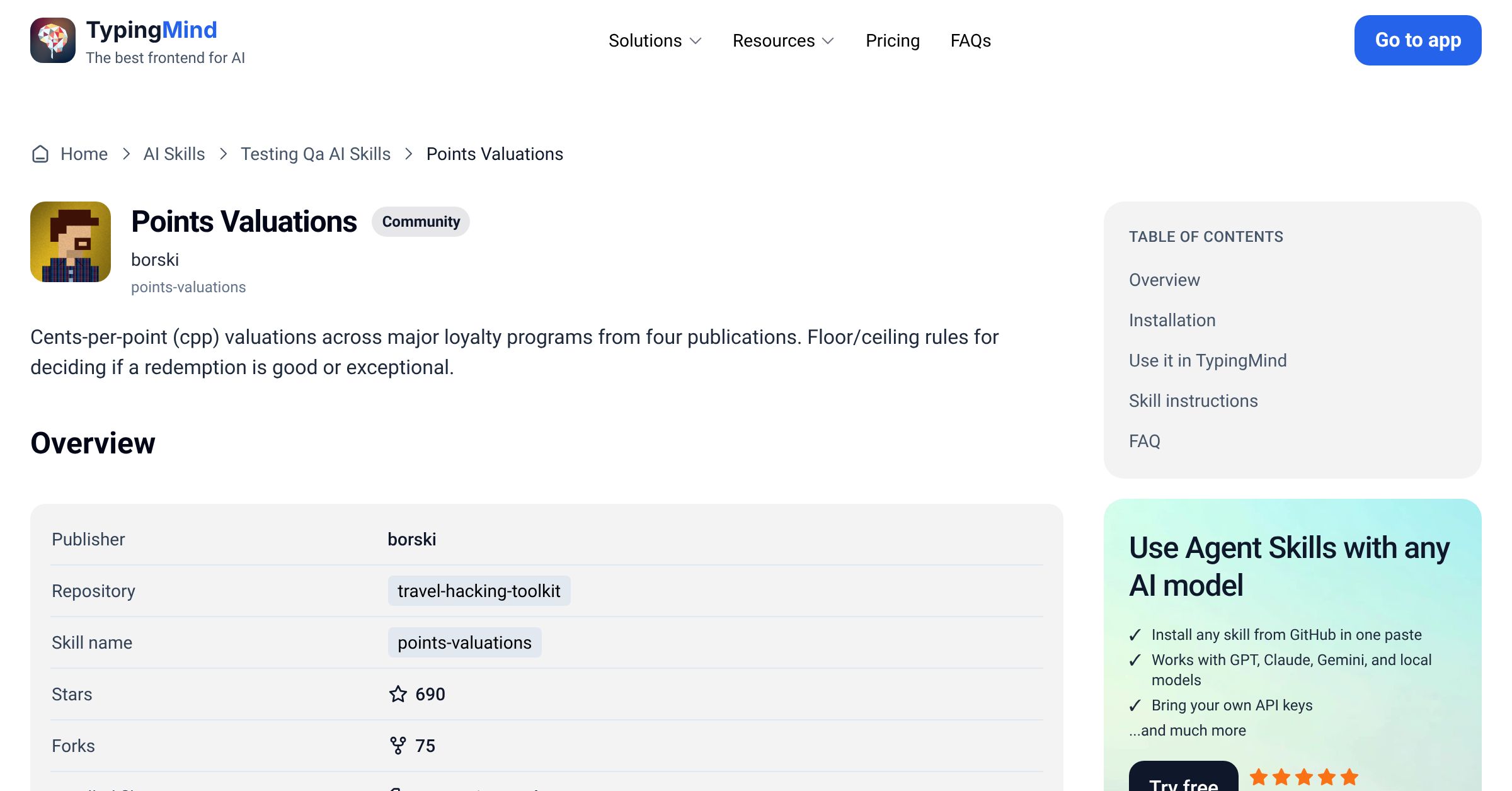Jump to FAQ in table of contents

pos(1145,441)
